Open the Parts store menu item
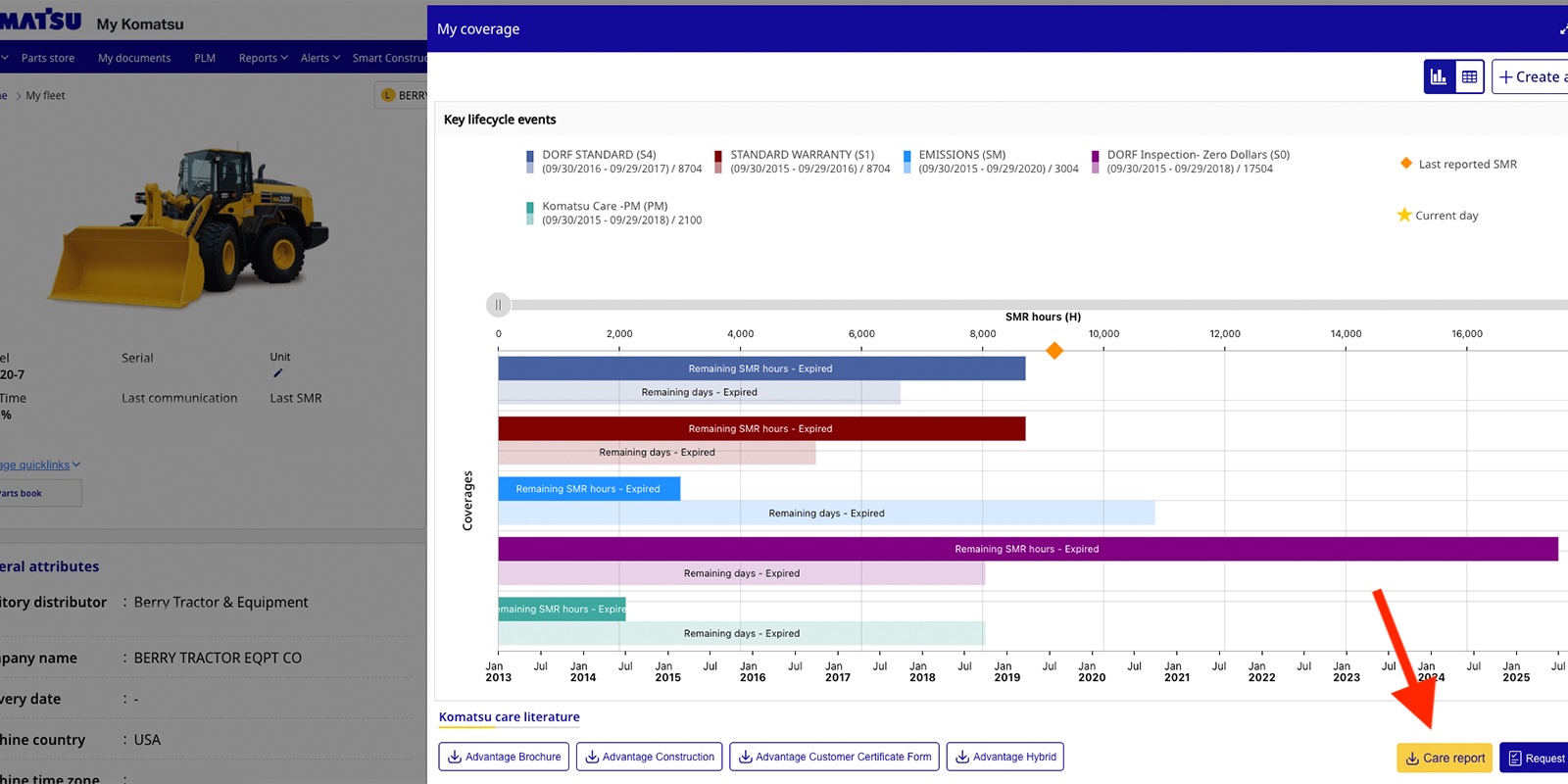This screenshot has height=784, width=1568. pos(48,58)
